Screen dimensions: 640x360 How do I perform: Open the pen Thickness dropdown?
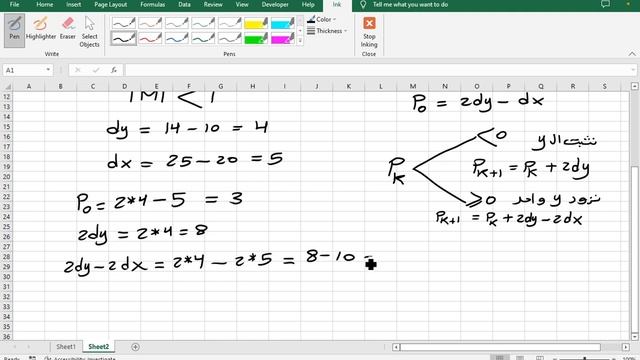click(327, 31)
